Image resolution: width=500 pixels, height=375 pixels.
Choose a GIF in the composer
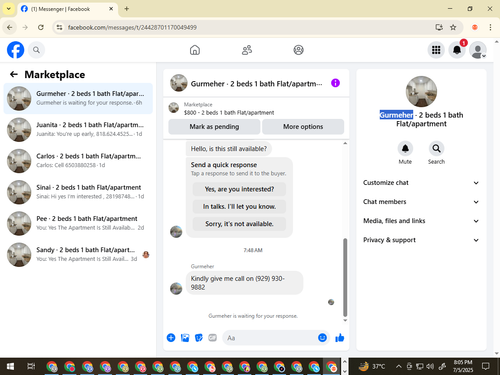(213, 338)
